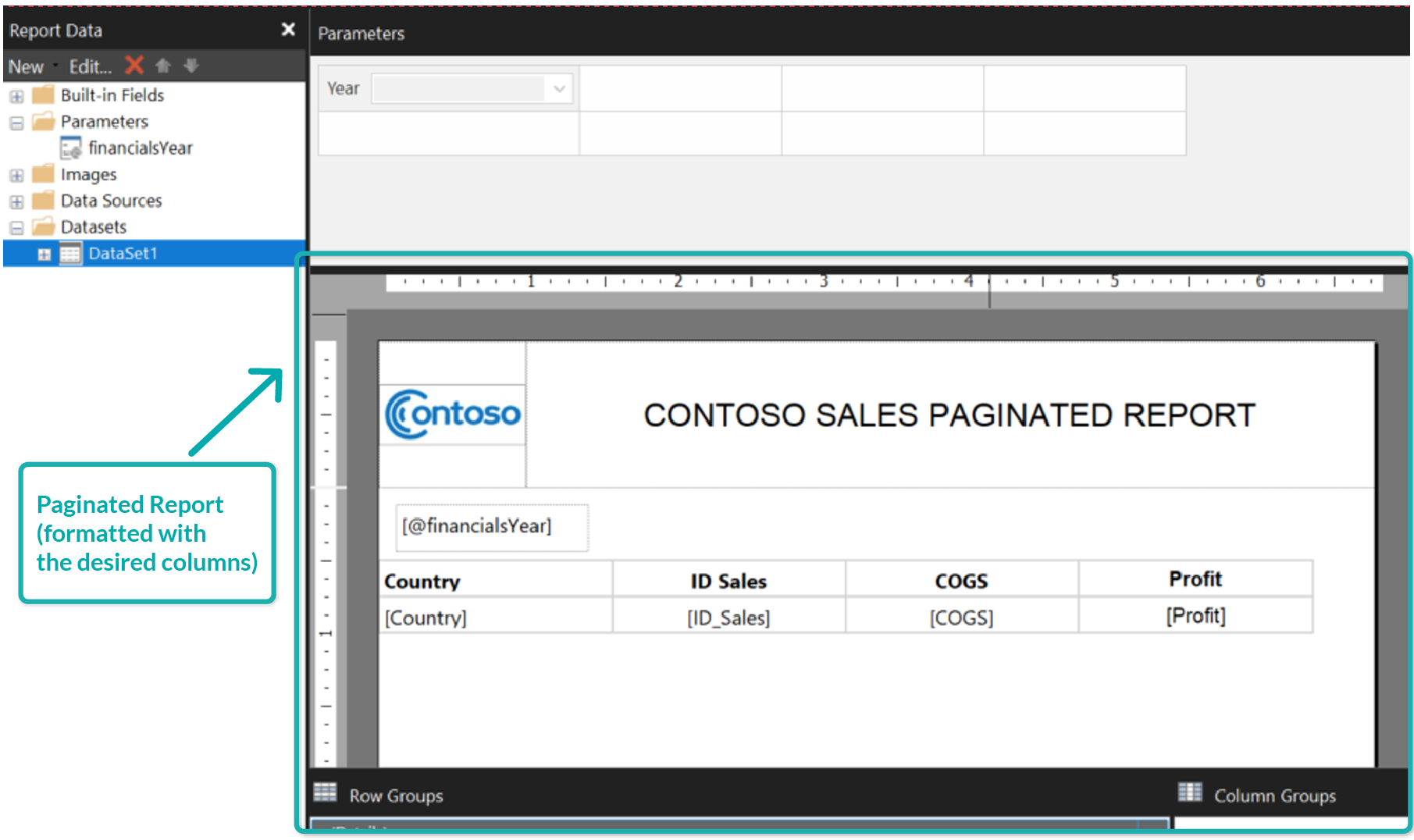Select the [Country] data cell
This screenshot has height=840, width=1414.
496,617
